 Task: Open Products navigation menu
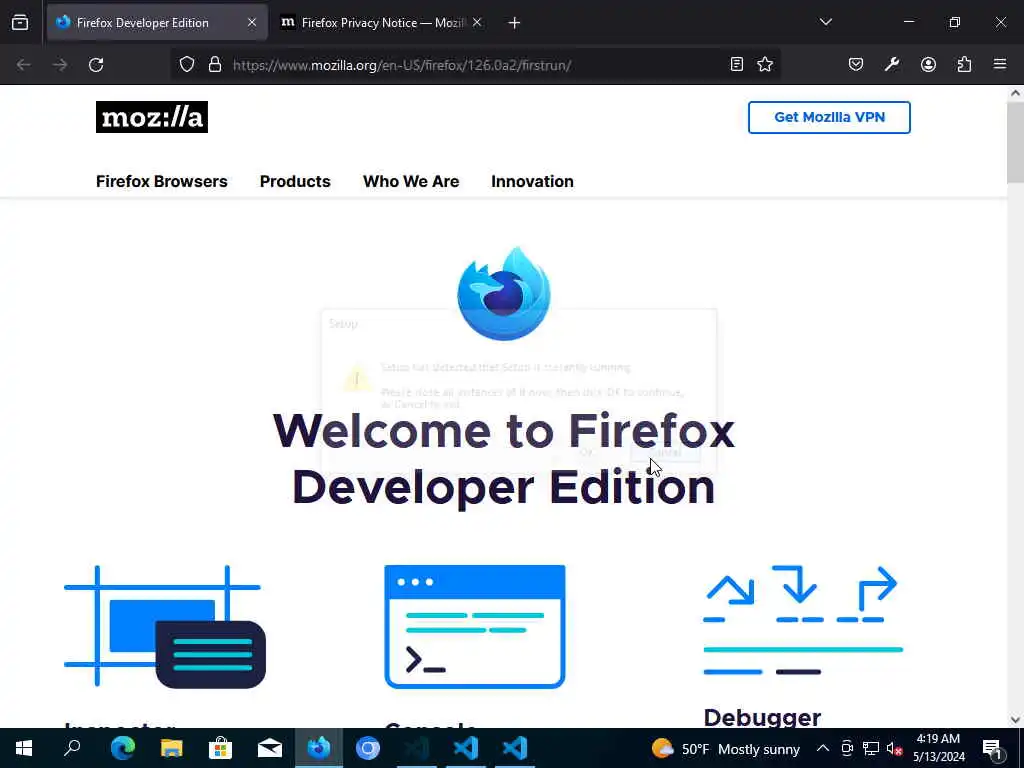[295, 181]
